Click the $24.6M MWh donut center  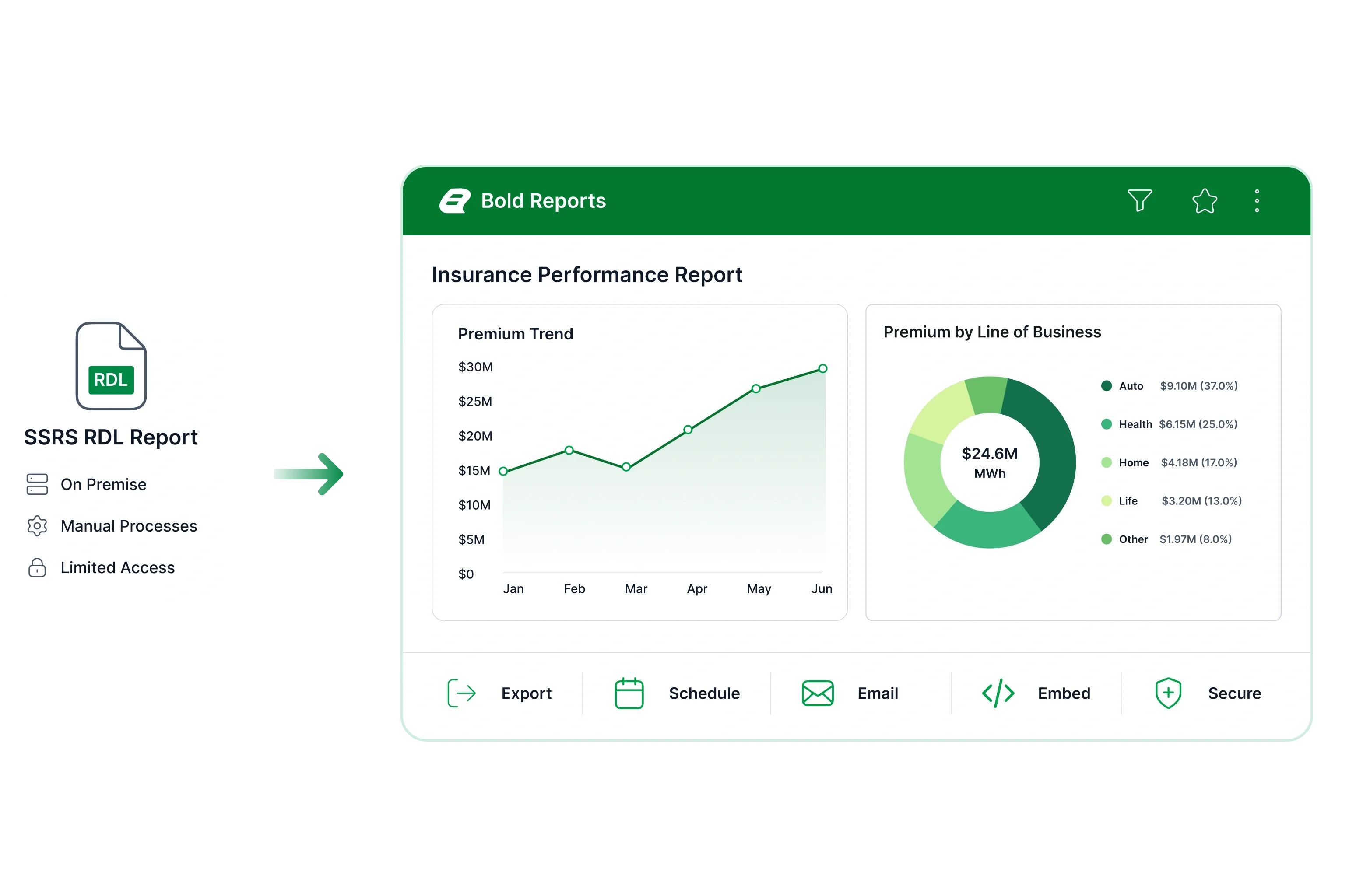pos(990,463)
